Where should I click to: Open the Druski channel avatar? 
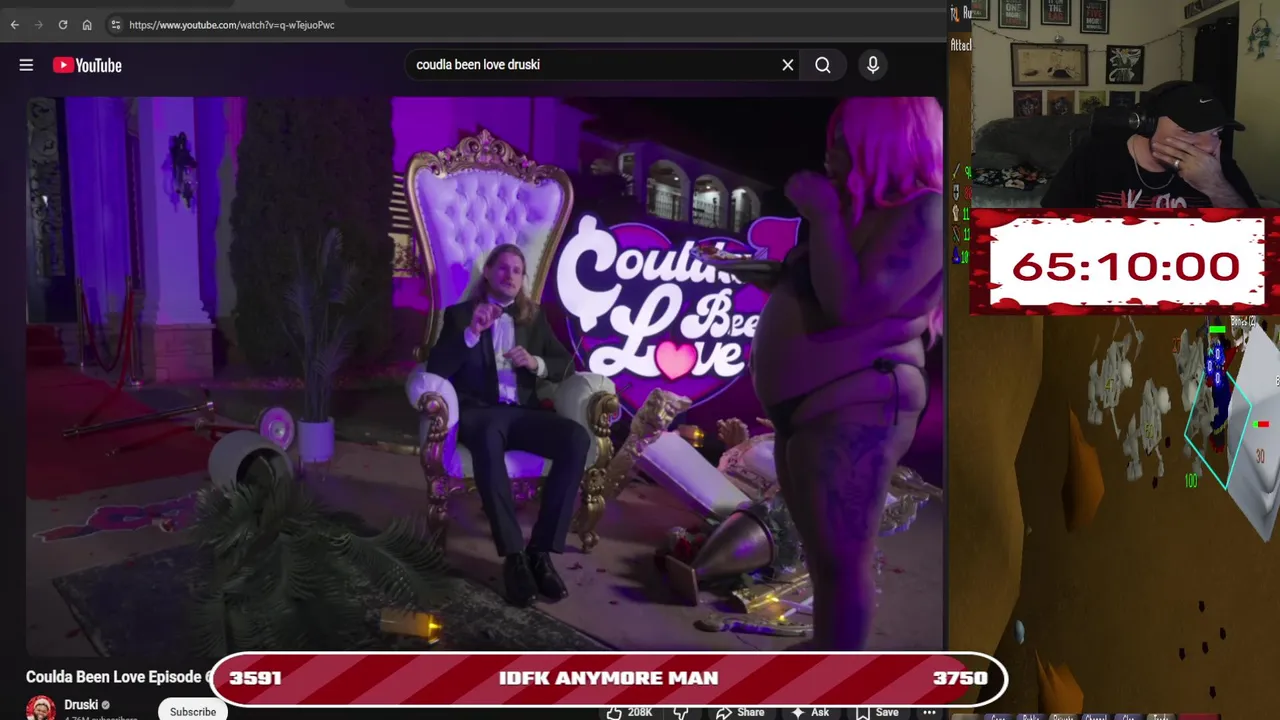(x=40, y=708)
